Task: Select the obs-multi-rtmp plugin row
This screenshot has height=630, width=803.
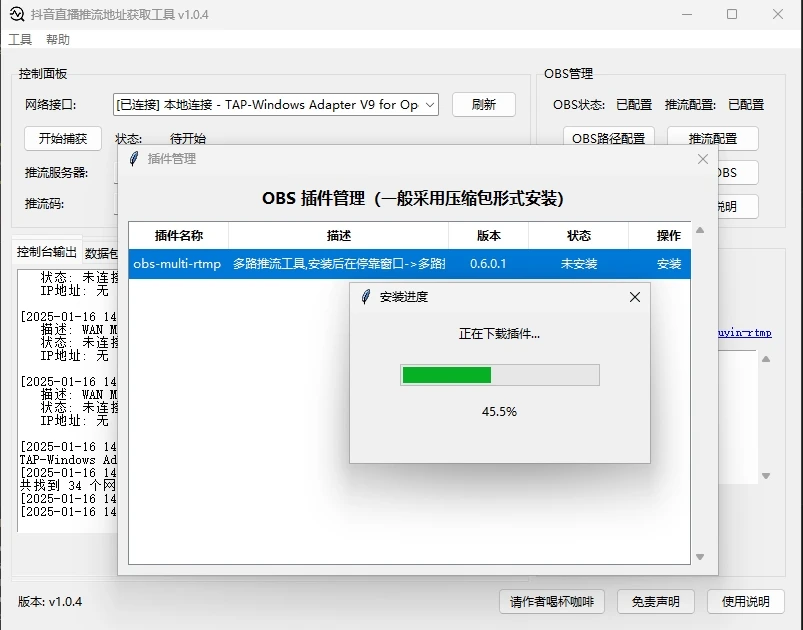Action: pos(409,264)
